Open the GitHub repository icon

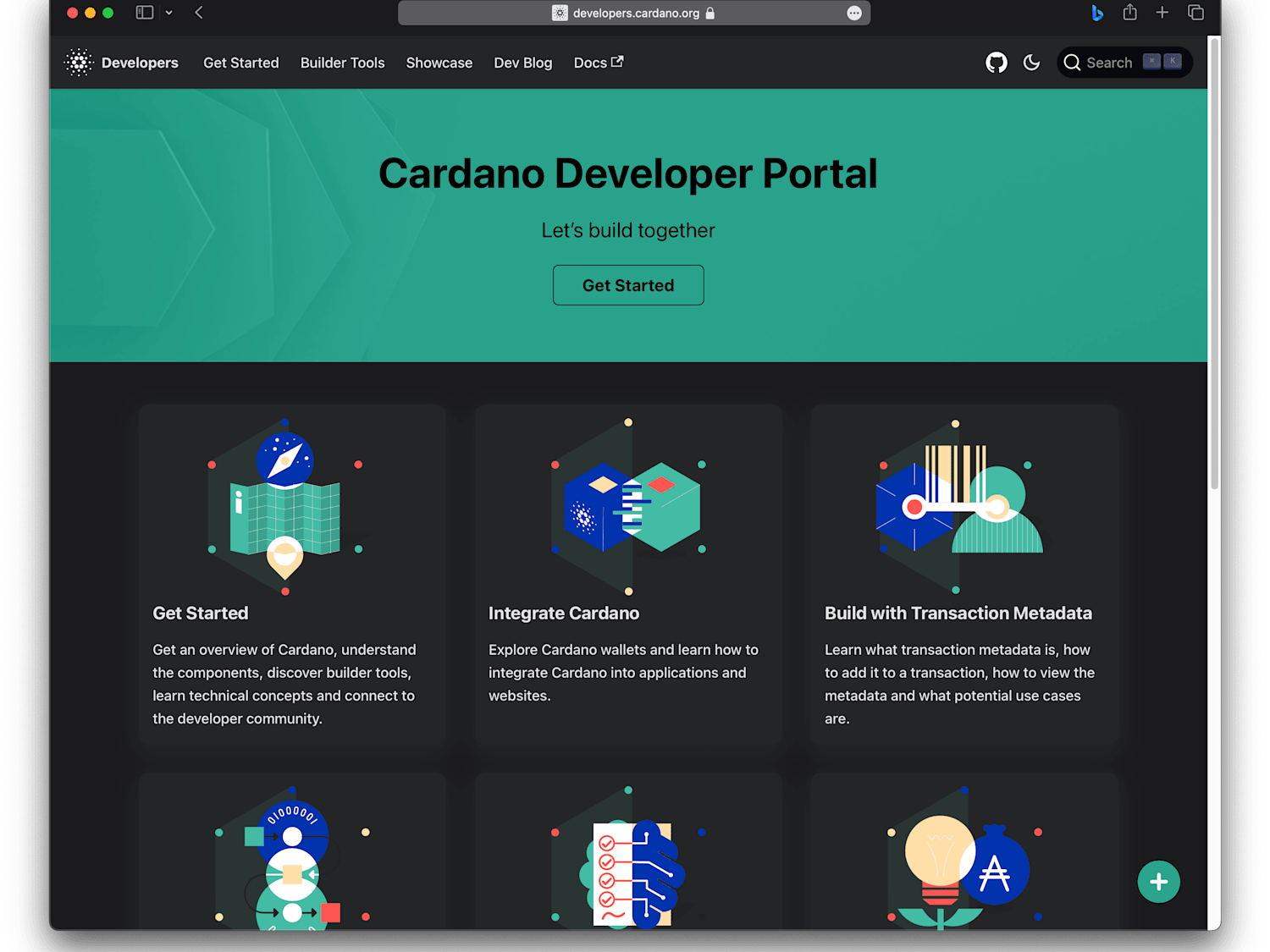(x=997, y=63)
